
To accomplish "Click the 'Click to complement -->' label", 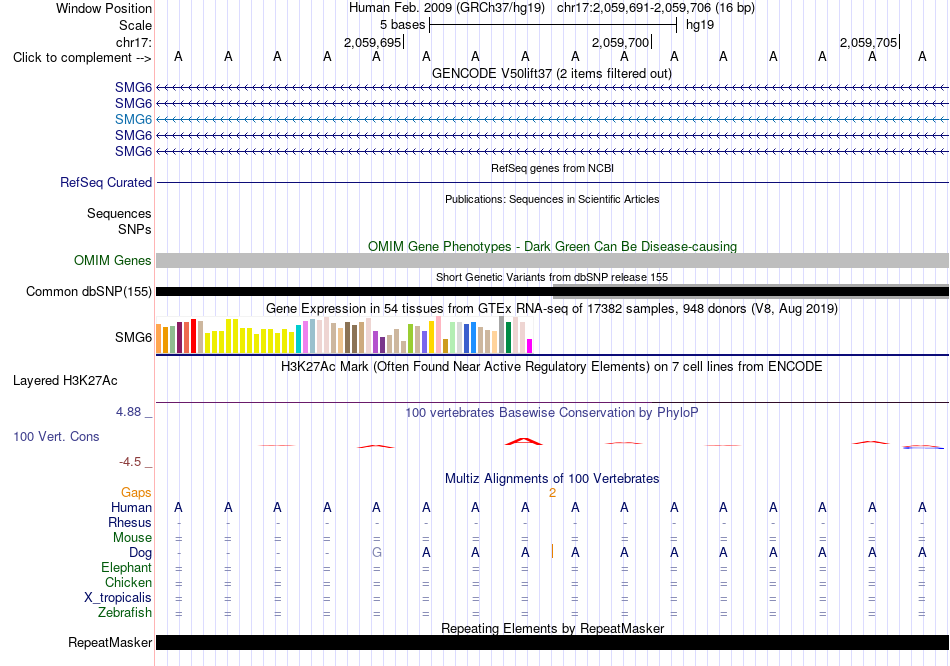I will point(82,58).
